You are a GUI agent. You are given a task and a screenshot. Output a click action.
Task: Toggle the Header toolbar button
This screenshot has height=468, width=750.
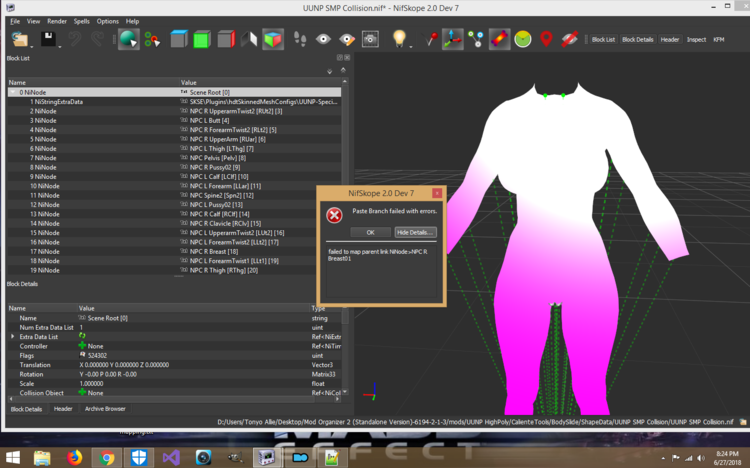coord(670,39)
